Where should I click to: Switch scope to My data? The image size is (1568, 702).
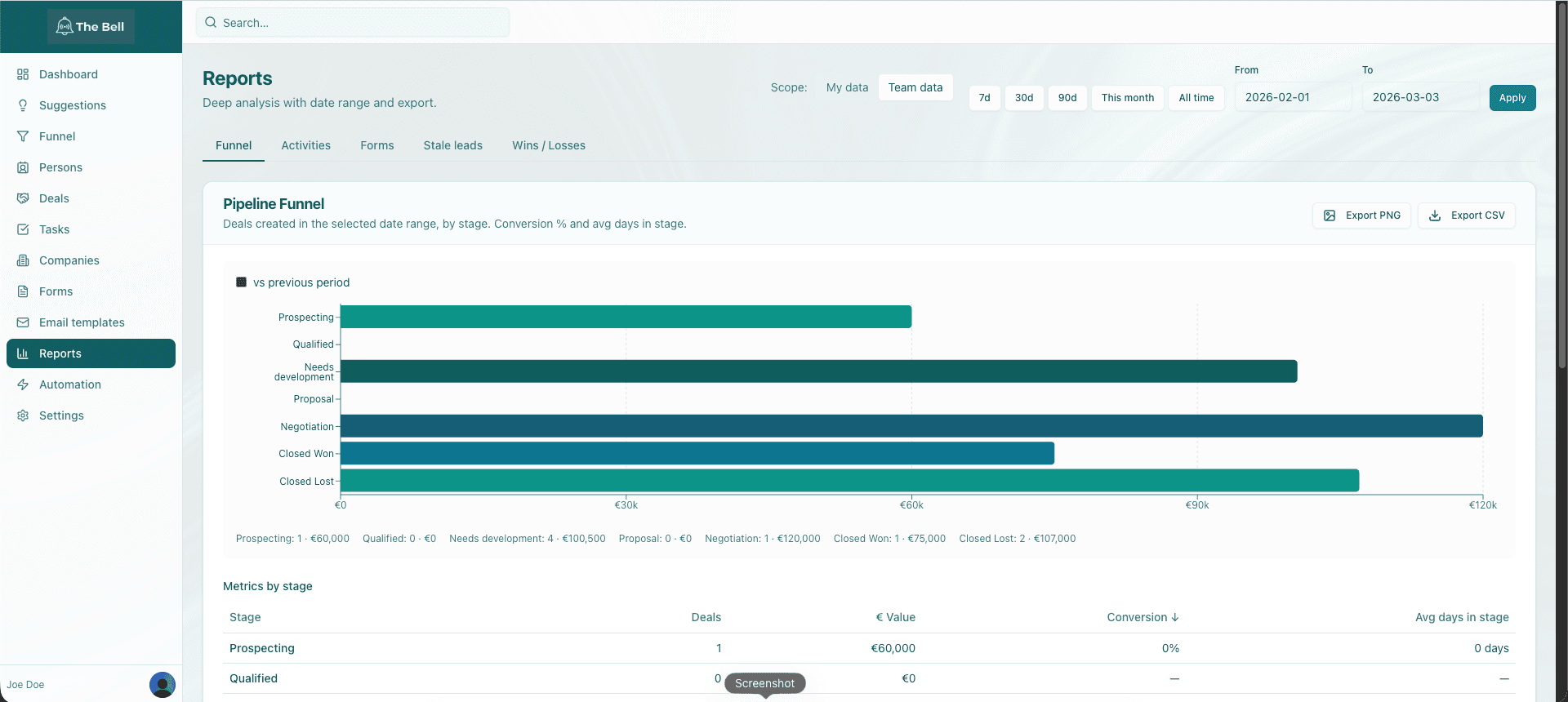tap(847, 87)
